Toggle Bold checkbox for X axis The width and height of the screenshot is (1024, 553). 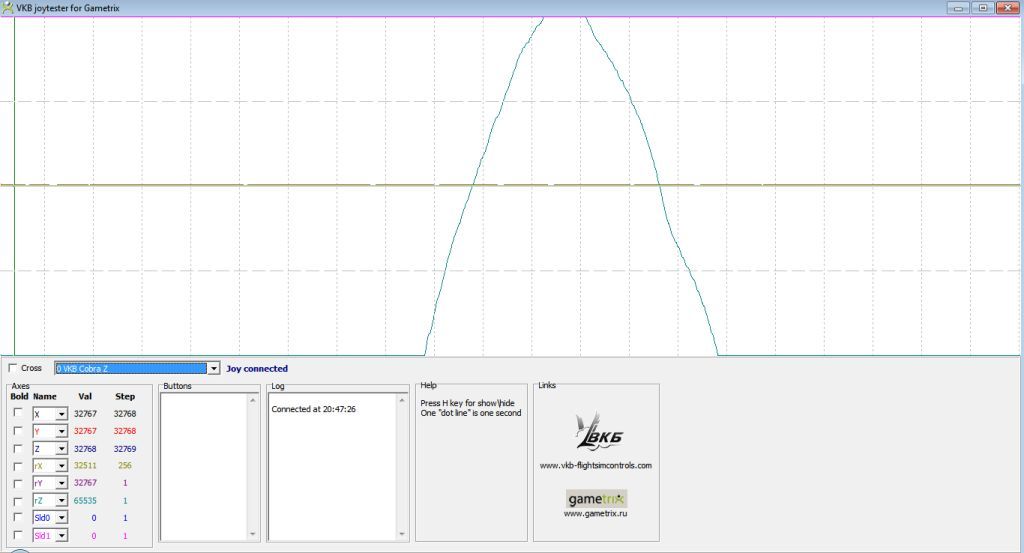pos(17,413)
